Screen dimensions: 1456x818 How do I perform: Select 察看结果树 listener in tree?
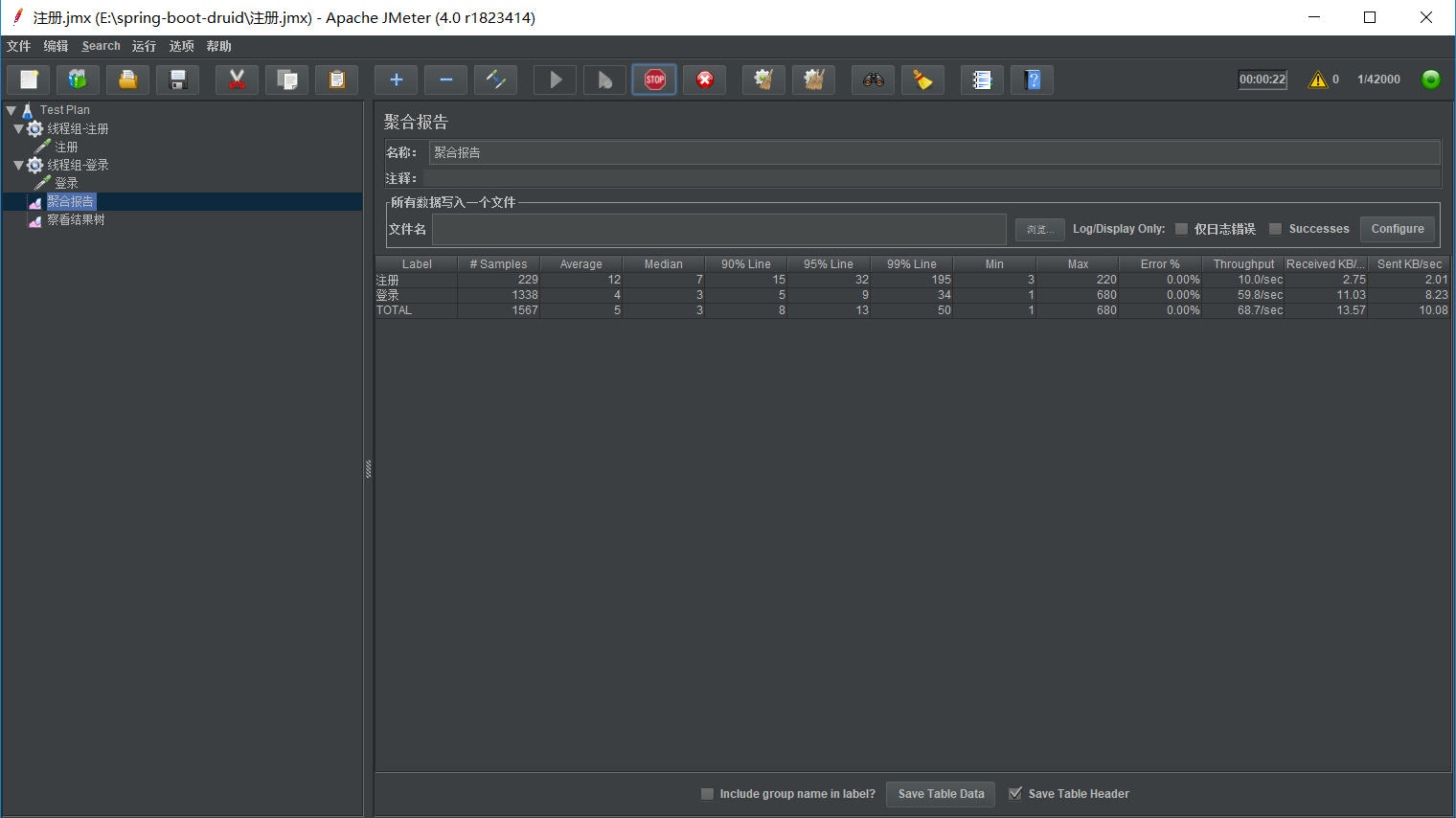pos(76,219)
